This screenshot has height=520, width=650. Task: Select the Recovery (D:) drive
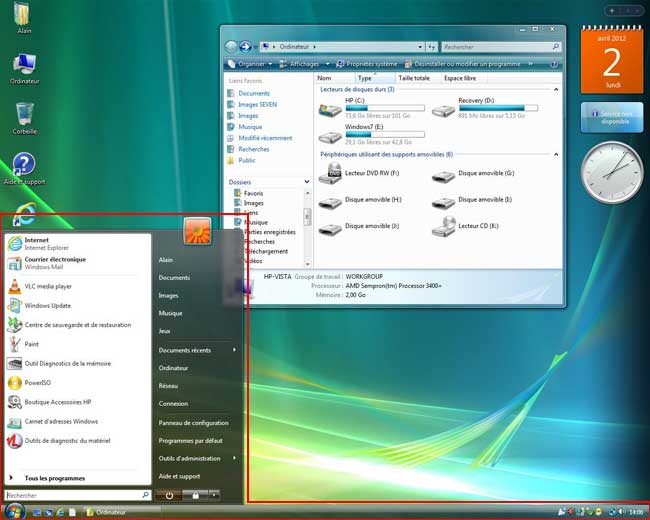tap(485, 108)
